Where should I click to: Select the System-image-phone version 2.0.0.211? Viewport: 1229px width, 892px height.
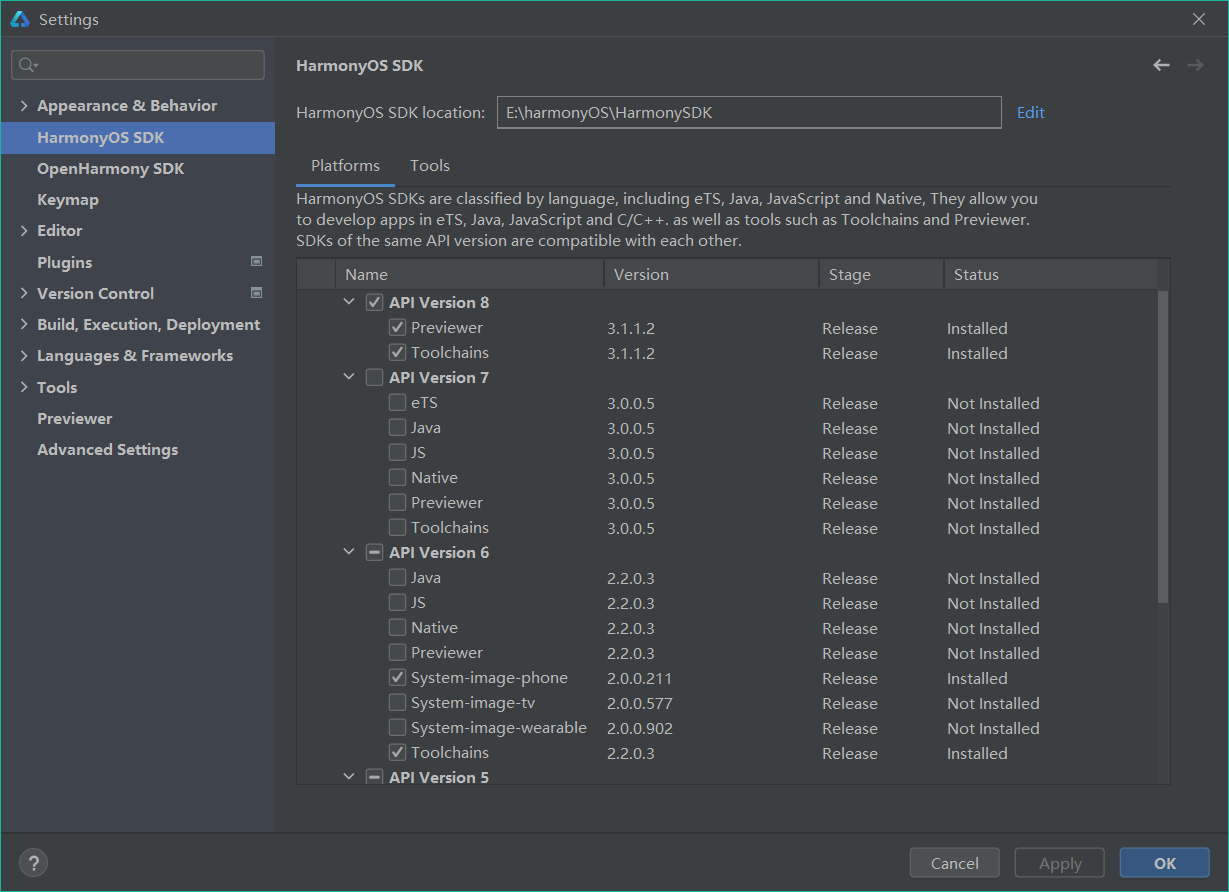[x=639, y=678]
